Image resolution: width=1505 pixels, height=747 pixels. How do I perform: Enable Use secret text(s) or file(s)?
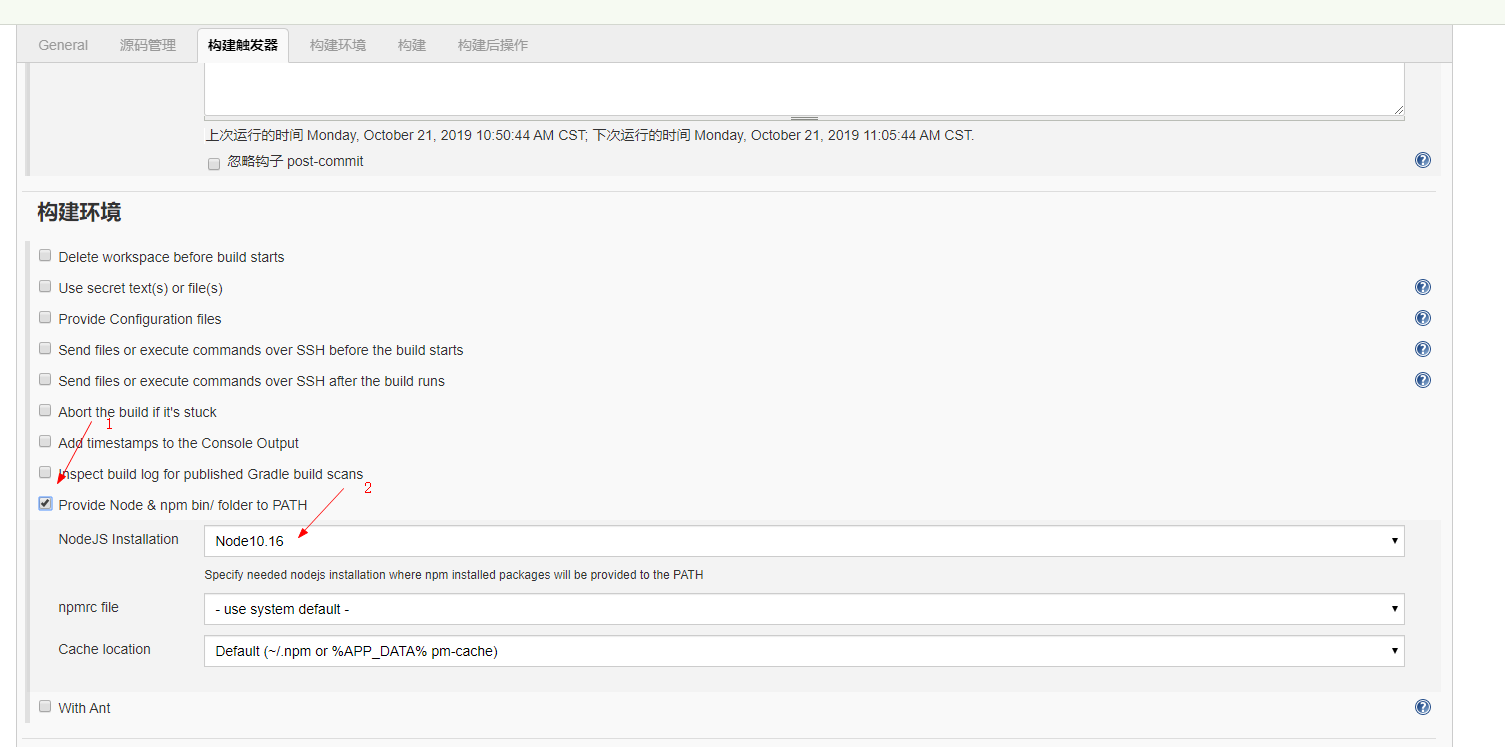point(45,287)
